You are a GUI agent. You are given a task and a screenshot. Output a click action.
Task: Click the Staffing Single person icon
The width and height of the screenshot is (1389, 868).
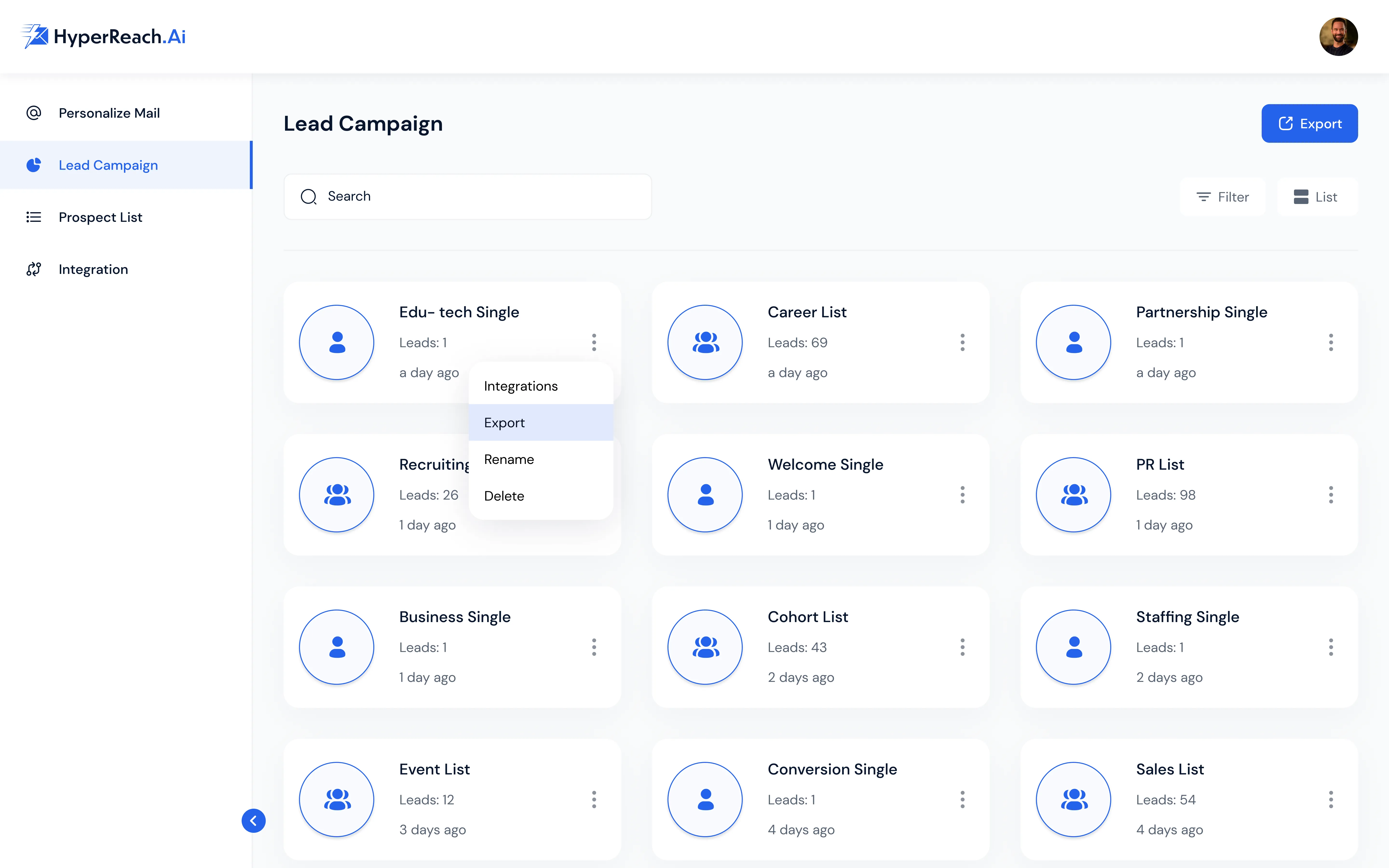pos(1073,647)
